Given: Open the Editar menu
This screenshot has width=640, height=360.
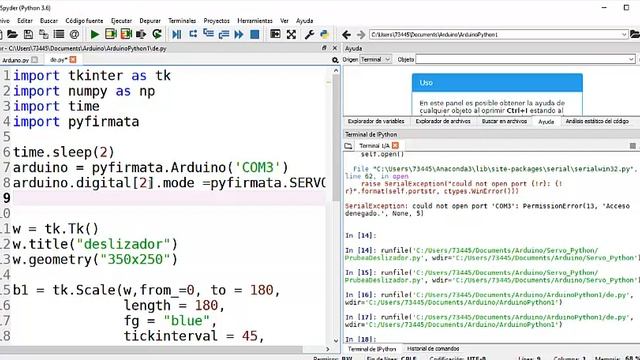Looking at the screenshot, I should [x=24, y=21].
